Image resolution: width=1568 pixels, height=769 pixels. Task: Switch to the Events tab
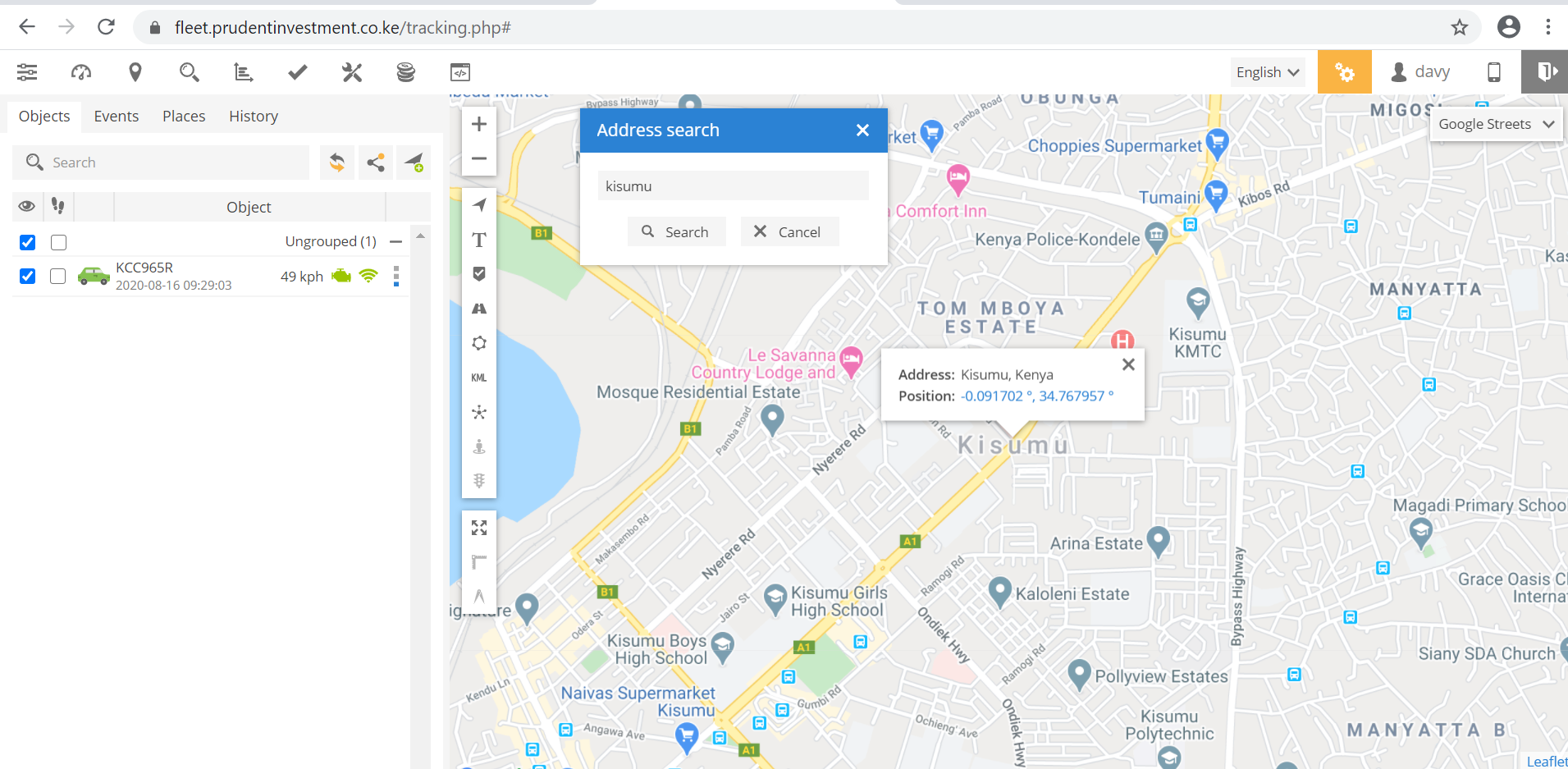[116, 117]
